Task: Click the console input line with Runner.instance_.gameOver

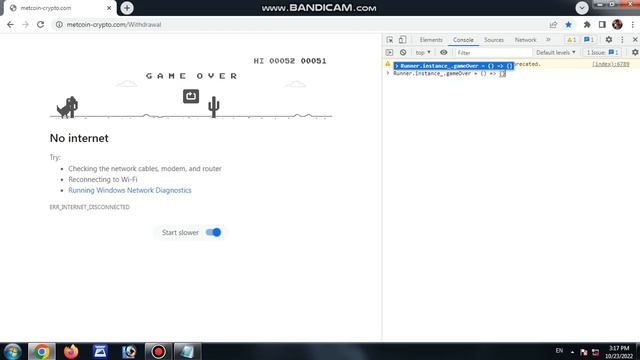Action: [x=449, y=73]
